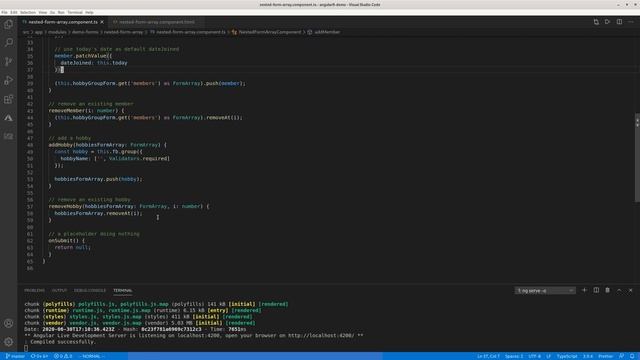
Task: Open the feedback icon in the status bar
Action: pos(621,356)
